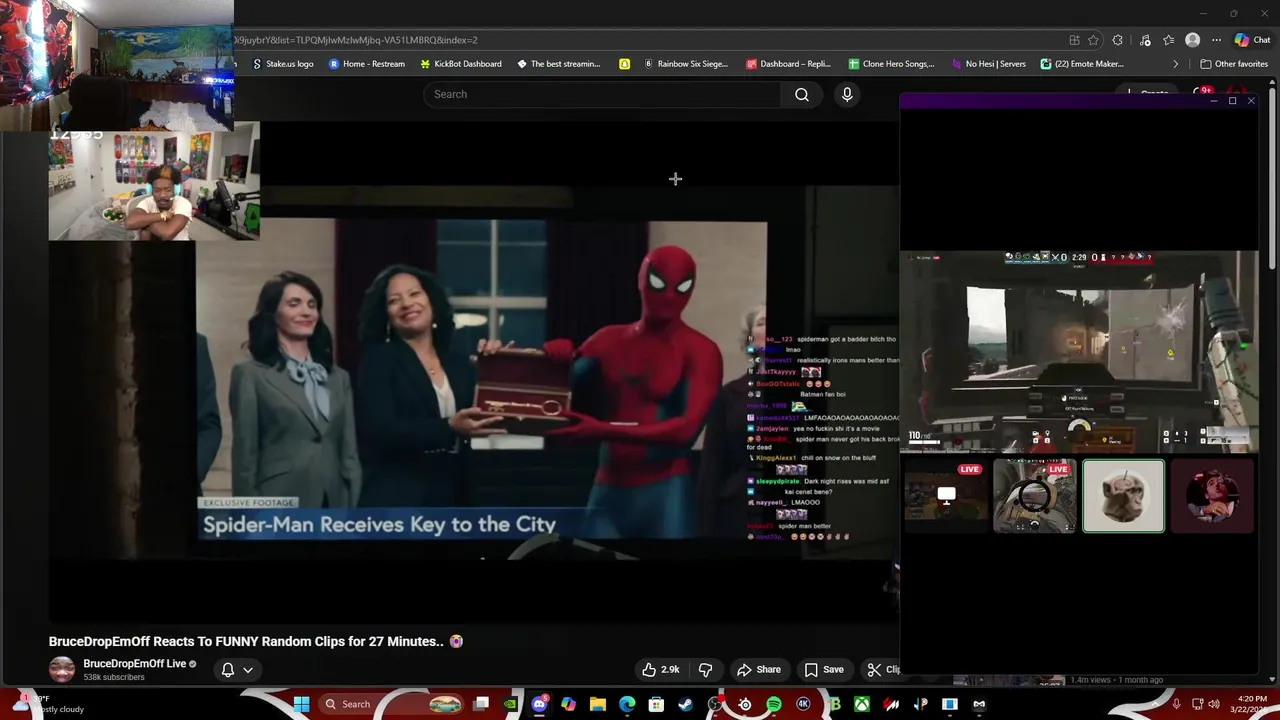Open Task View in taskbar
This screenshot has width=1280, height=720.
(x=481, y=704)
